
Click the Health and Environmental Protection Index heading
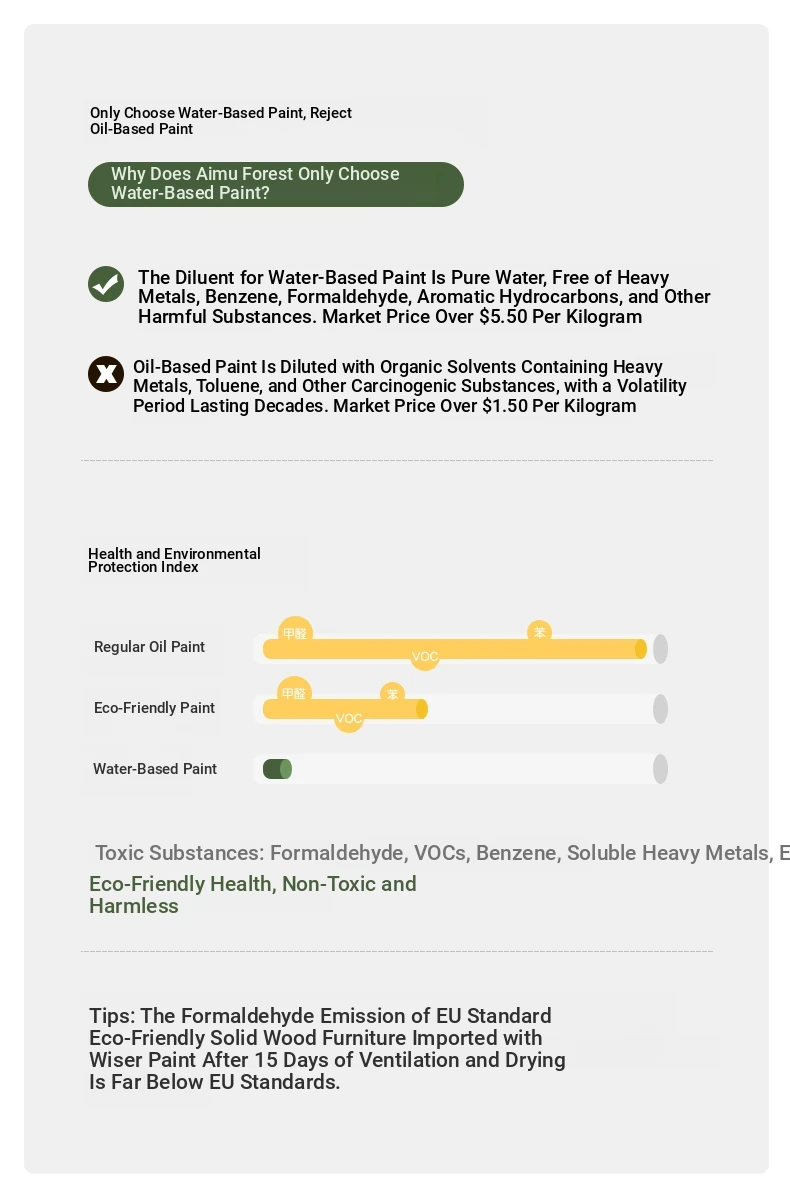tap(174, 560)
